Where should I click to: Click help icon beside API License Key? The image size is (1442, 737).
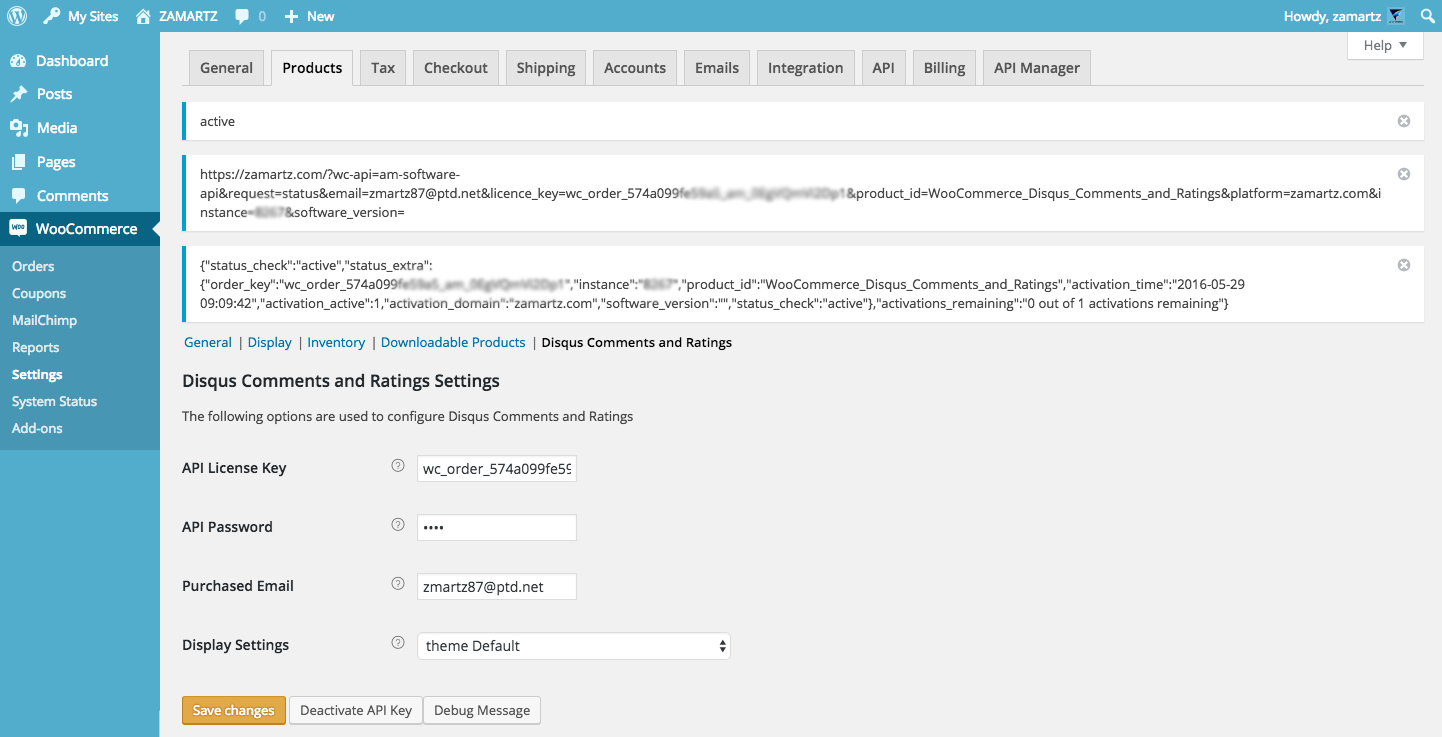click(397, 466)
